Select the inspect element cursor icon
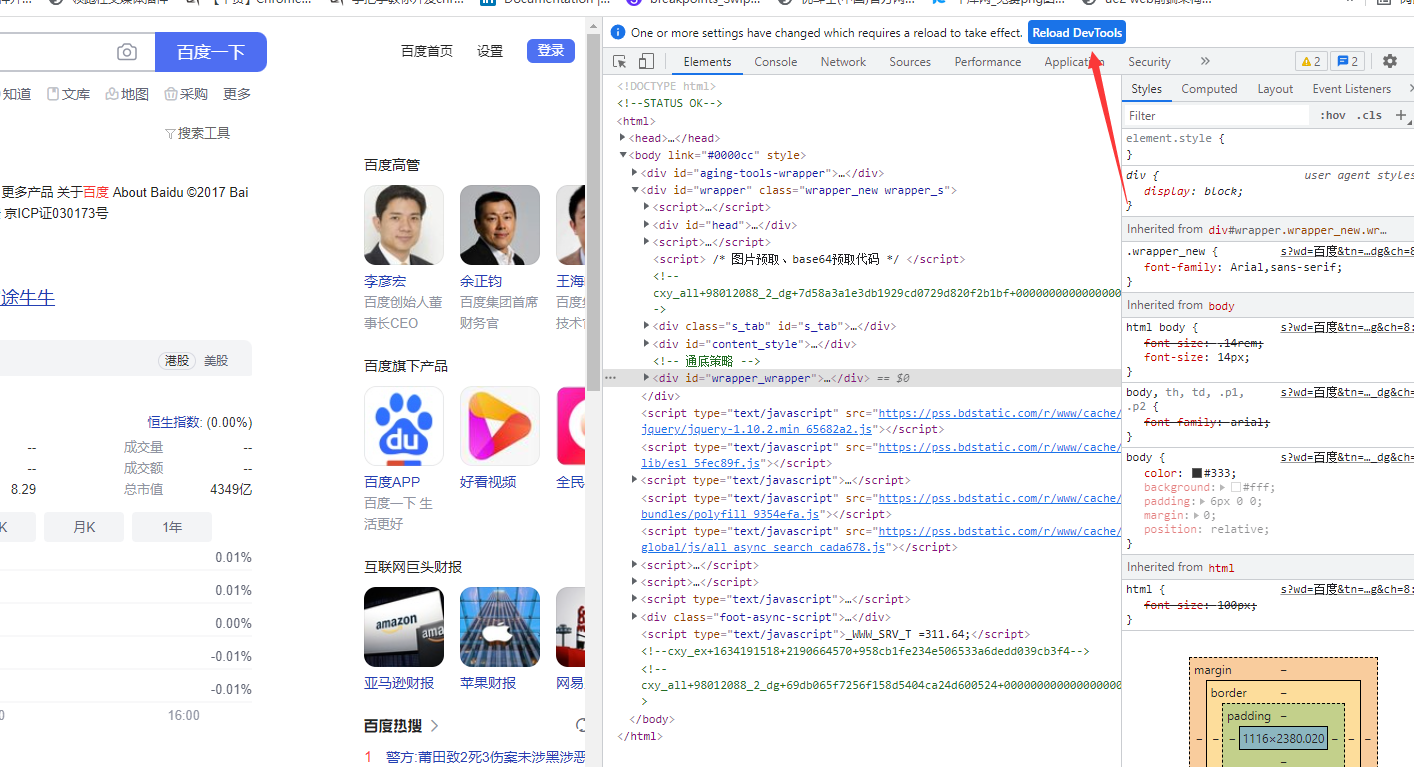 click(x=619, y=61)
